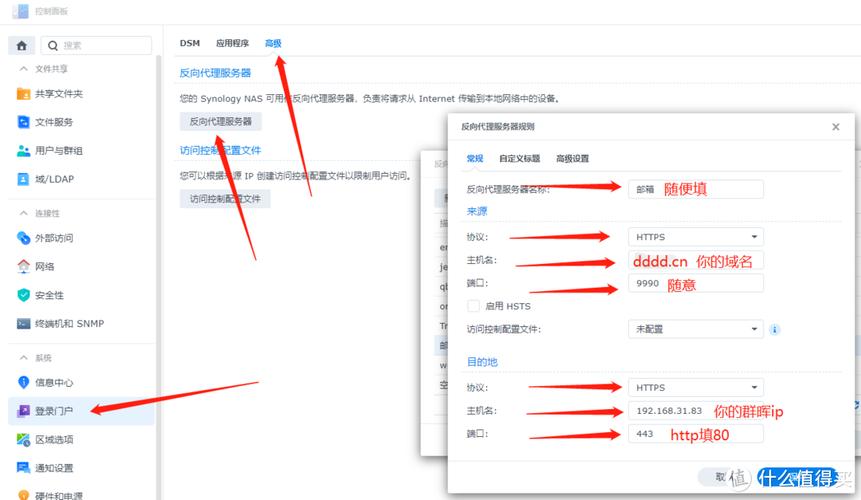Enable the 启用 HSTS checkbox
The image size is (861, 500).
click(x=474, y=306)
